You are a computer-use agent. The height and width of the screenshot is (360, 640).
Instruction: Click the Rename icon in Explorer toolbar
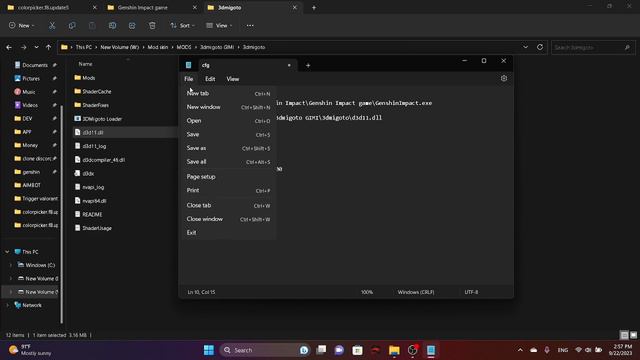click(112, 26)
